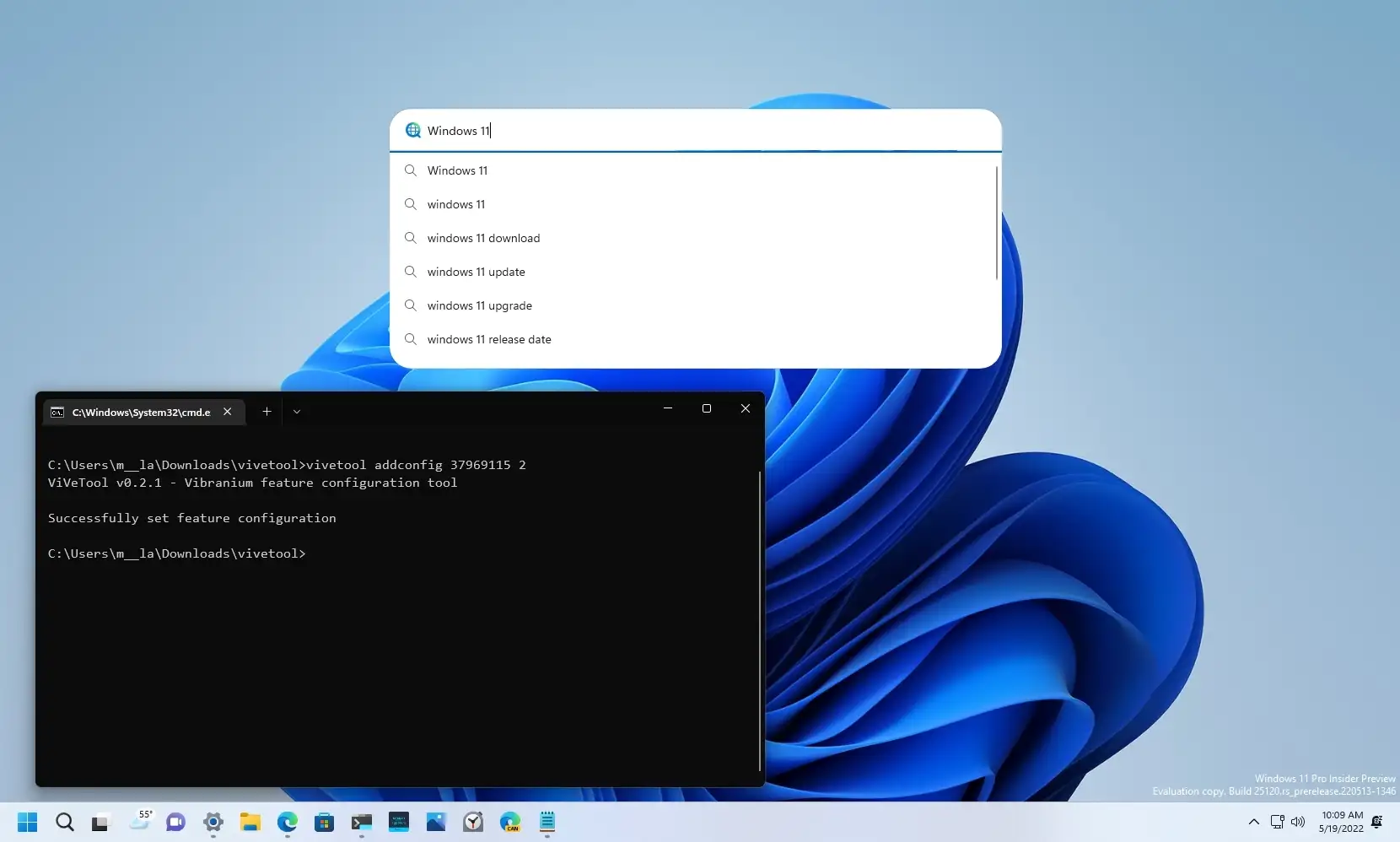This screenshot has width=1400, height=842.
Task: Open the Terminal profiles dropdown arrow
Action: pos(297,412)
